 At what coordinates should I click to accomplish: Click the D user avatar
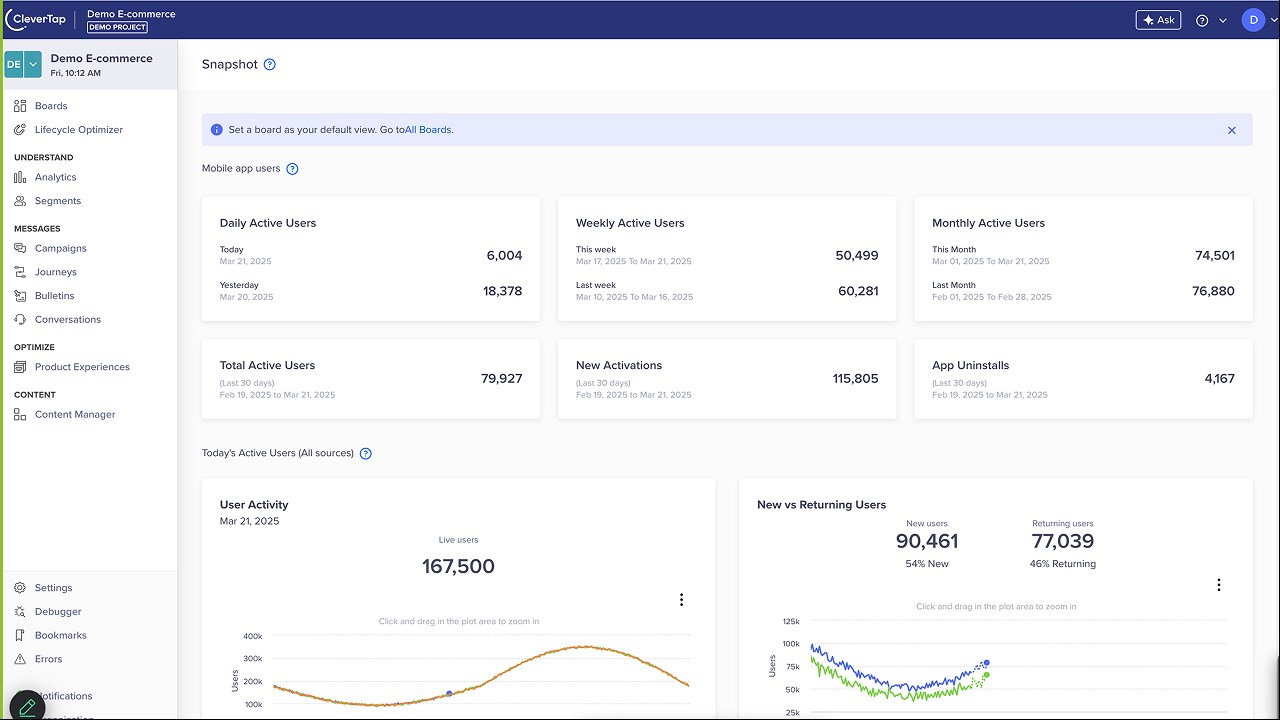1254,20
